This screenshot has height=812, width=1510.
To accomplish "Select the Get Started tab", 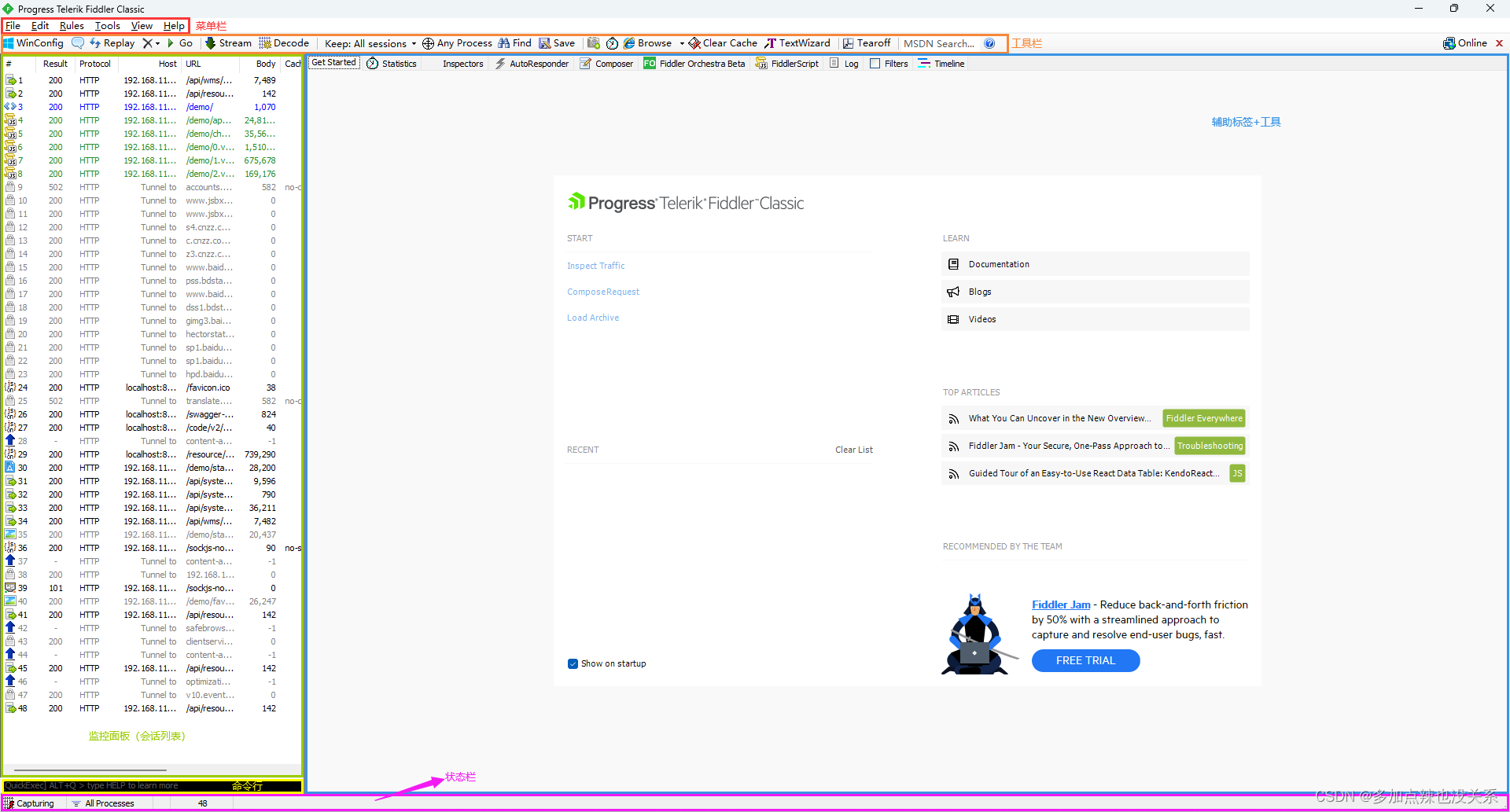I will click(334, 63).
